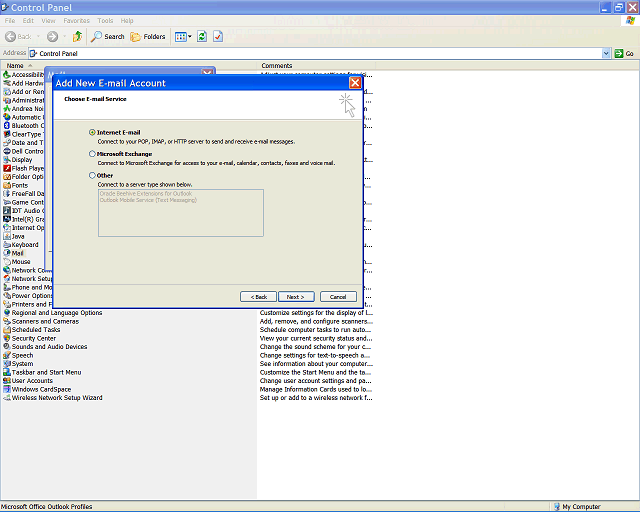Image resolution: width=640 pixels, height=512 pixels.
Task: Click the Next > button
Action: pos(296,297)
